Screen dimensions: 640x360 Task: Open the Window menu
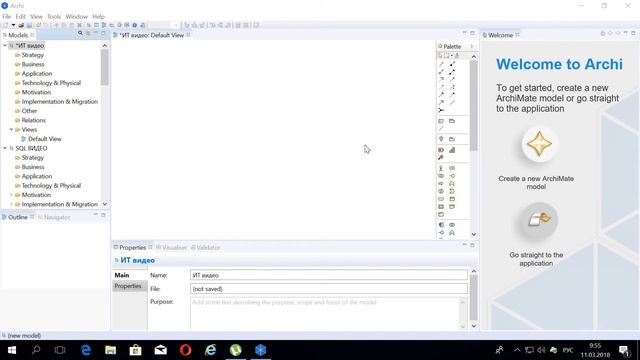coord(77,17)
